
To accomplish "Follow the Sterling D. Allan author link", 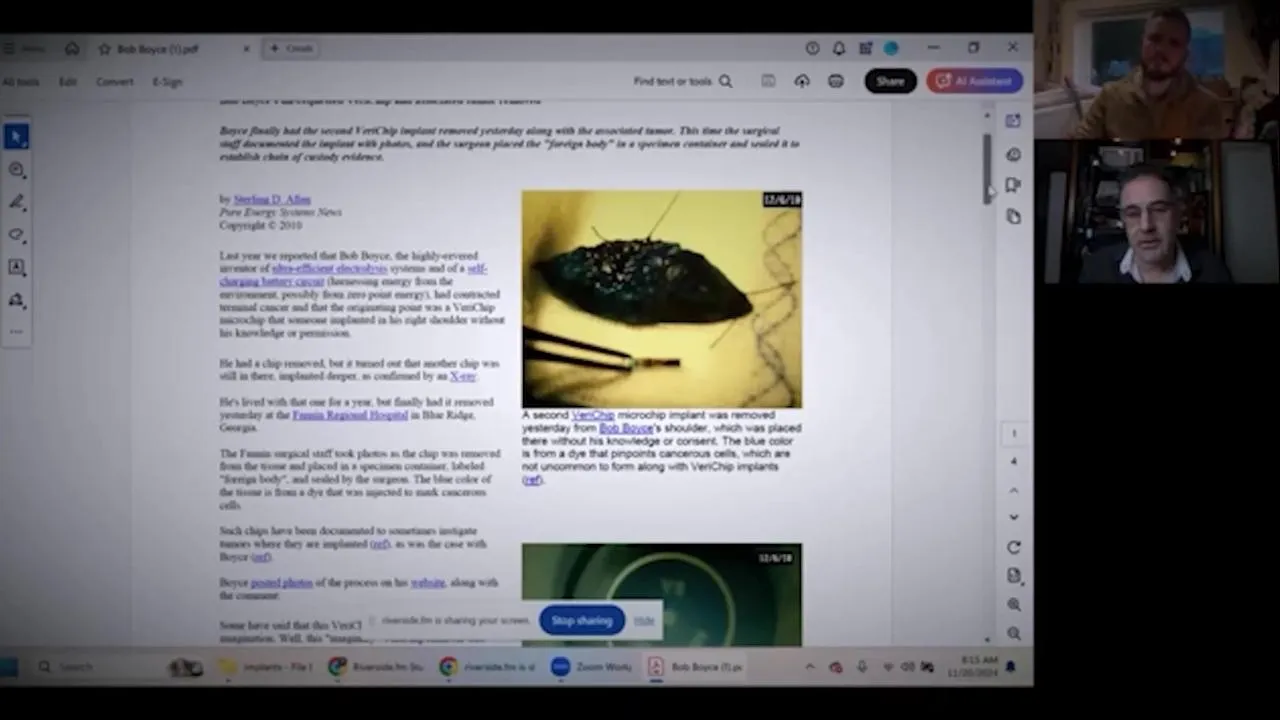I will click(272, 200).
